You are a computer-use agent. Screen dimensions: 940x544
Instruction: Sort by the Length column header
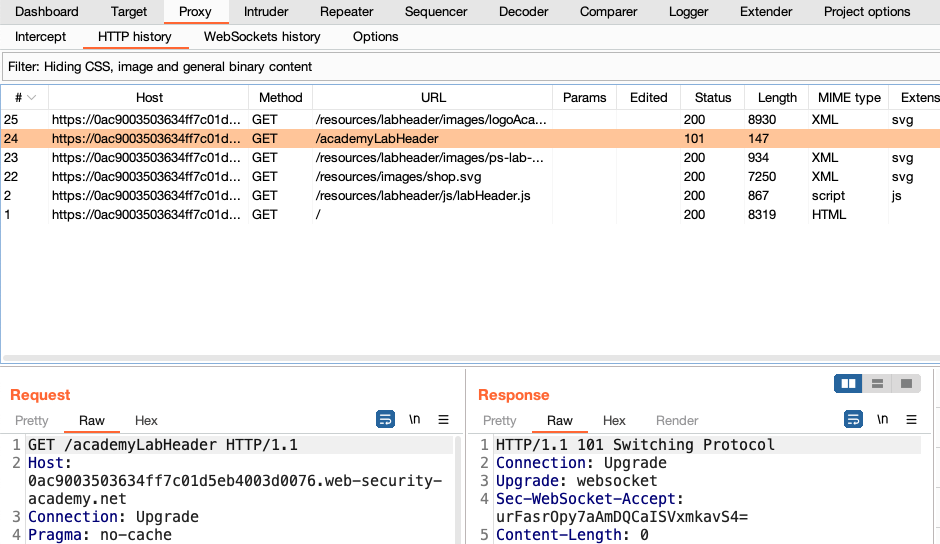pyautogui.click(x=777, y=97)
